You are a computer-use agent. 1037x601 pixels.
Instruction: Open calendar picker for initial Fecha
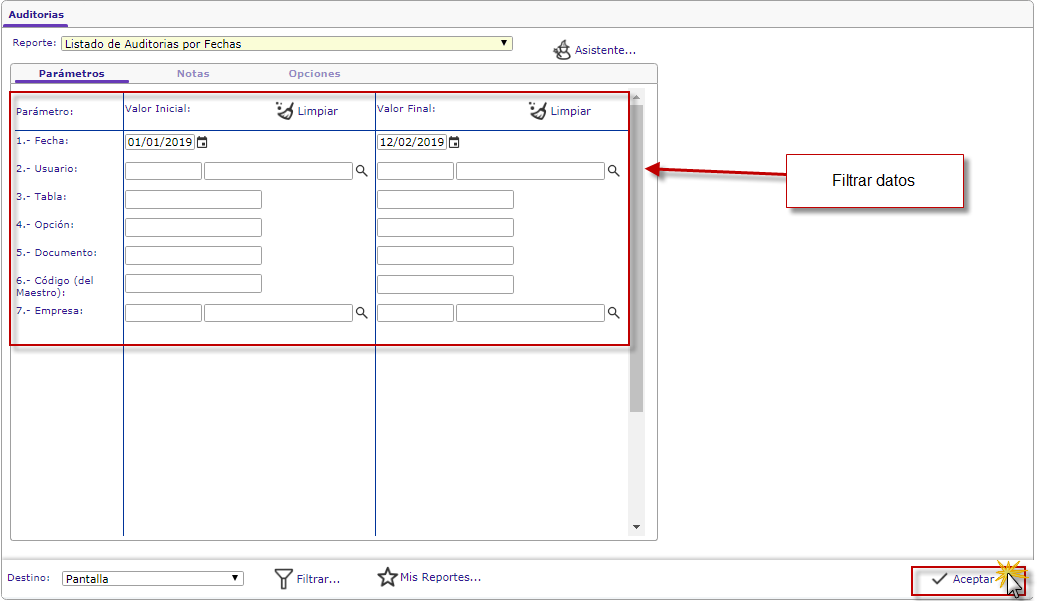202,142
